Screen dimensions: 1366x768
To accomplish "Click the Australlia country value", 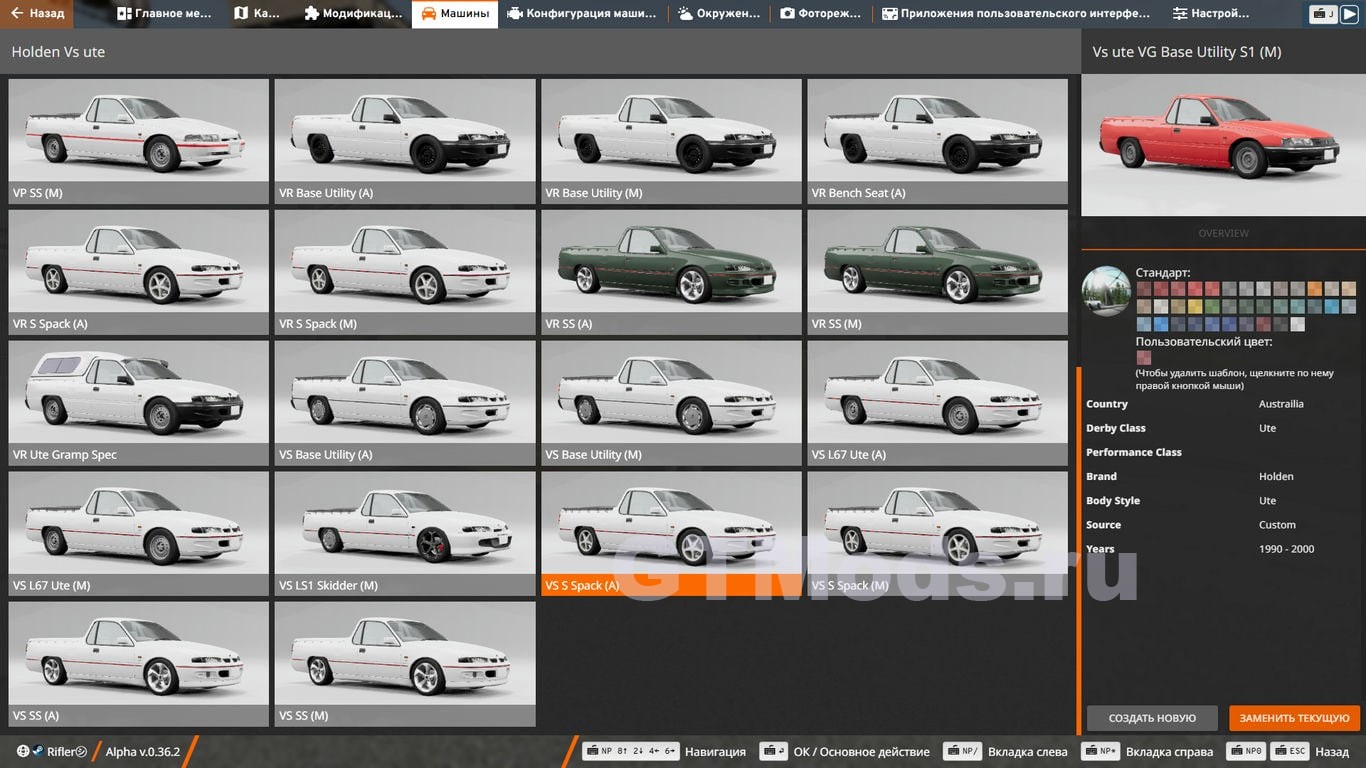I will tap(1281, 404).
